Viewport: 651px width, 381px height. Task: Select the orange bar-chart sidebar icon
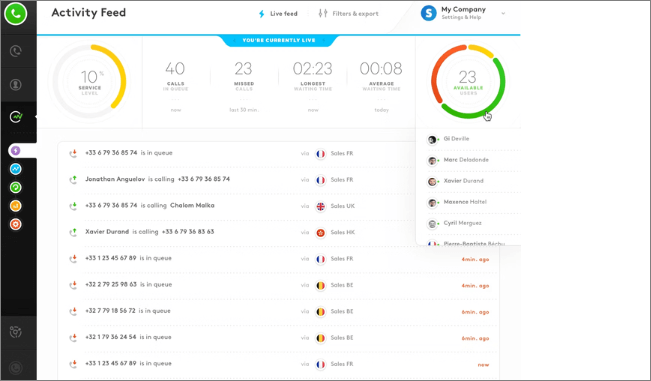coord(16,206)
